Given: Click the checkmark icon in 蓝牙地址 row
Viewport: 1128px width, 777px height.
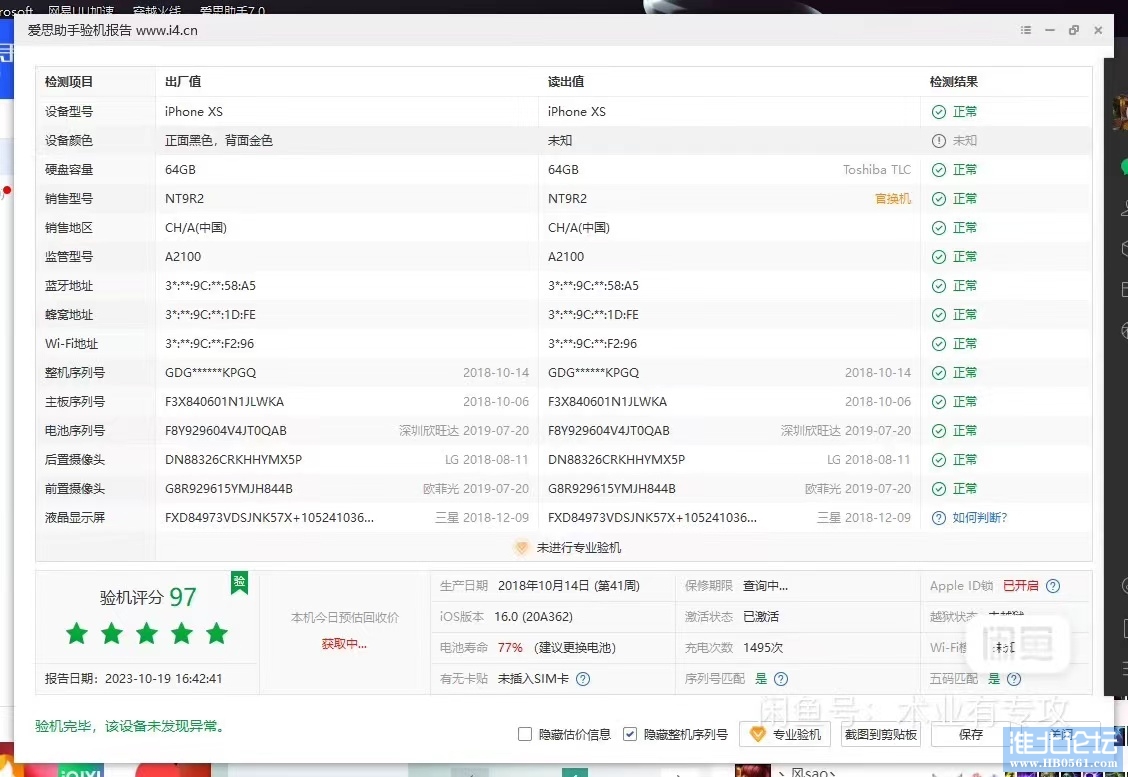Looking at the screenshot, I should tap(939, 286).
